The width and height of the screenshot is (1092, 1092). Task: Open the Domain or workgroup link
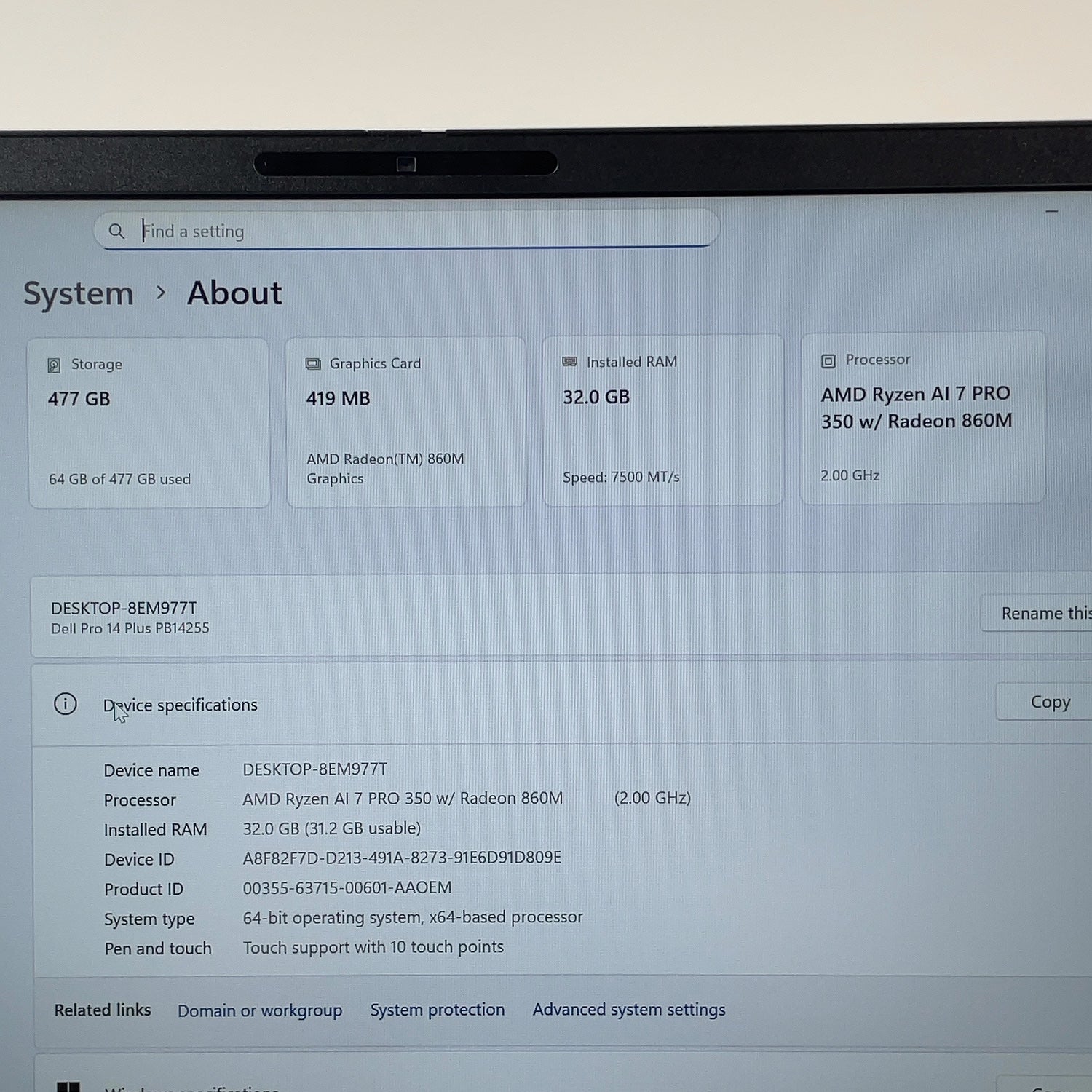260,1010
